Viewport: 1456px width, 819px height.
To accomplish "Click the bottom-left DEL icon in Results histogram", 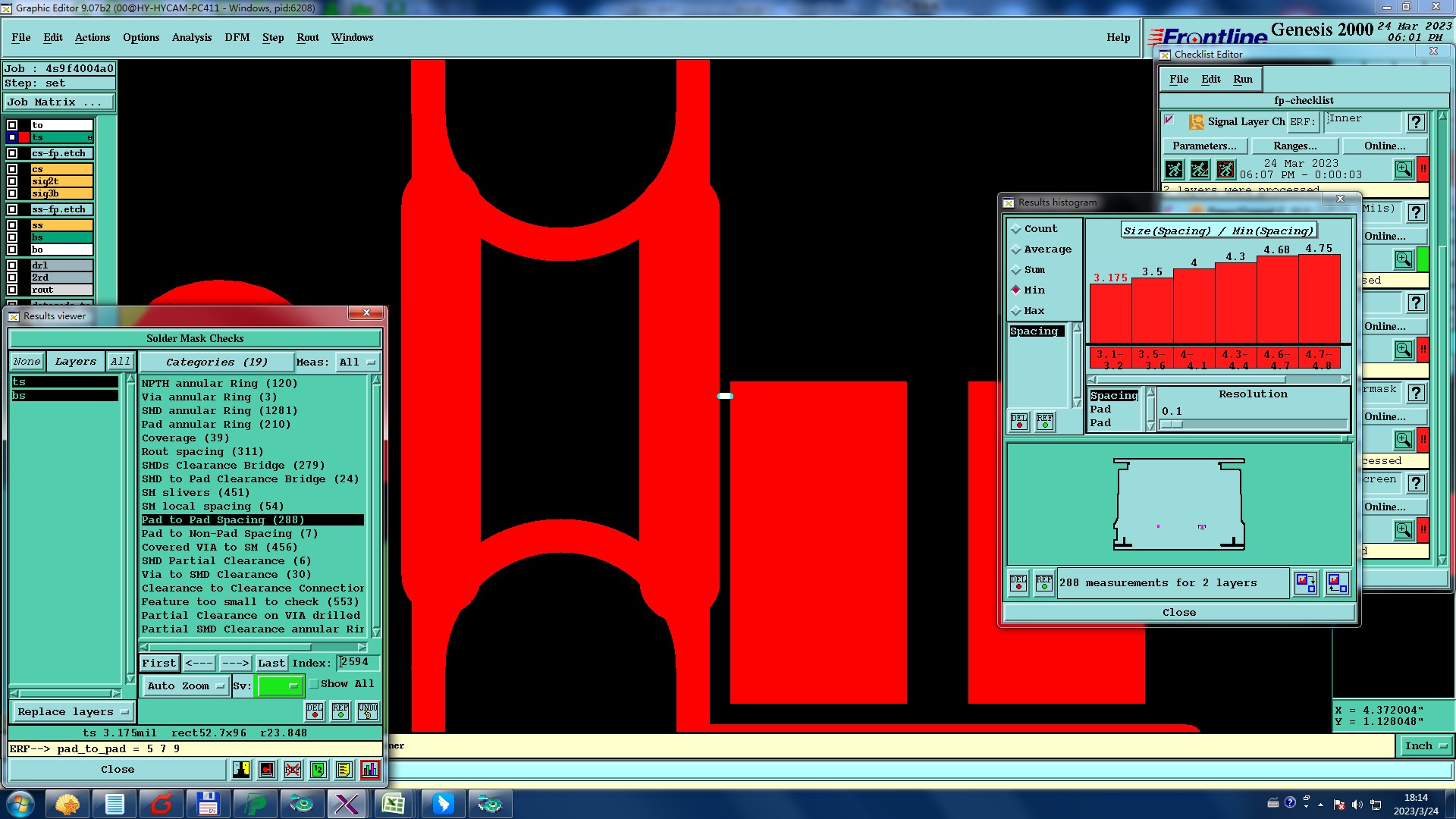I will 1018,583.
